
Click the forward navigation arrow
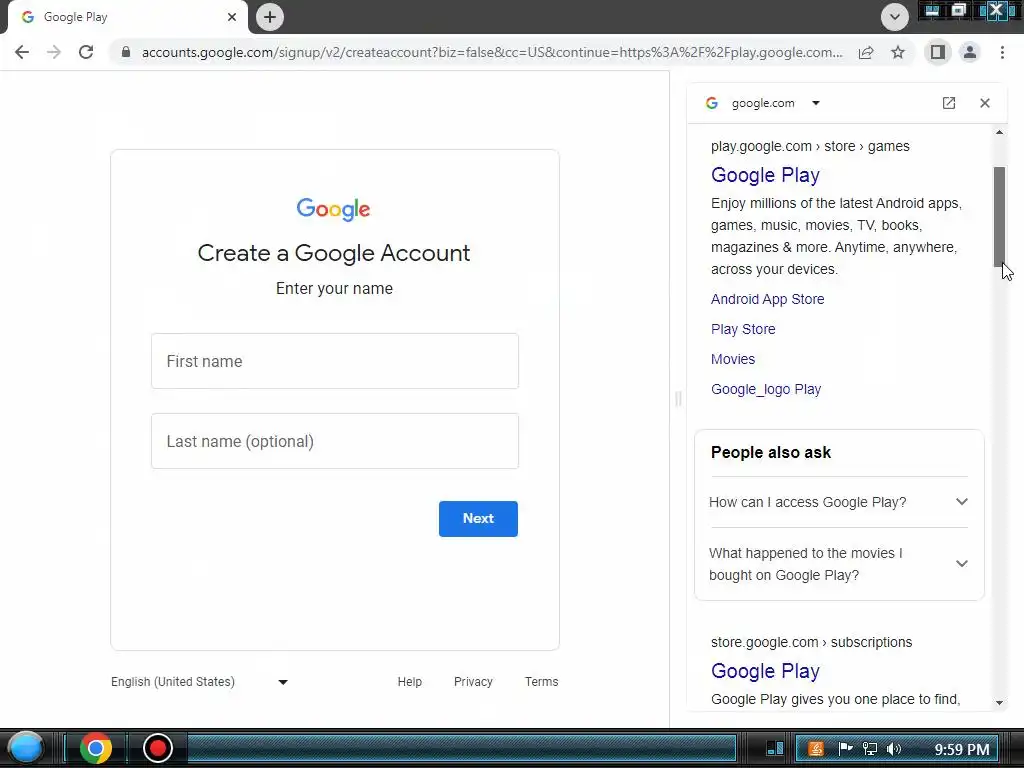[54, 52]
